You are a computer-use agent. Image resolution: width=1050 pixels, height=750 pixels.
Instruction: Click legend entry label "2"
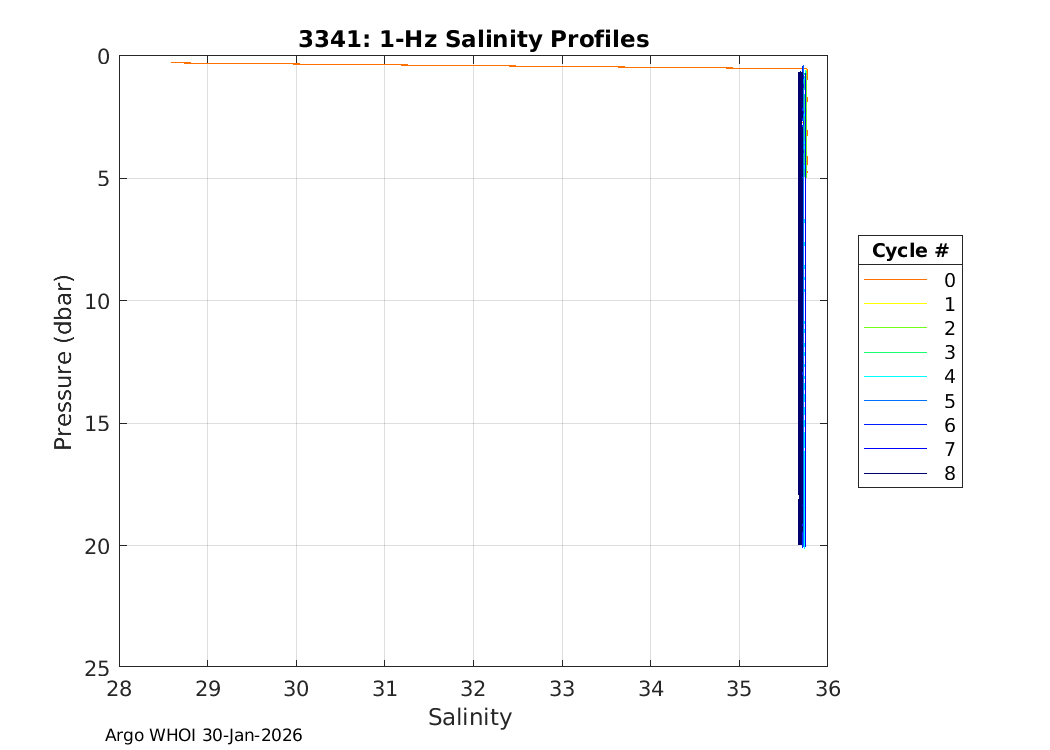point(949,328)
